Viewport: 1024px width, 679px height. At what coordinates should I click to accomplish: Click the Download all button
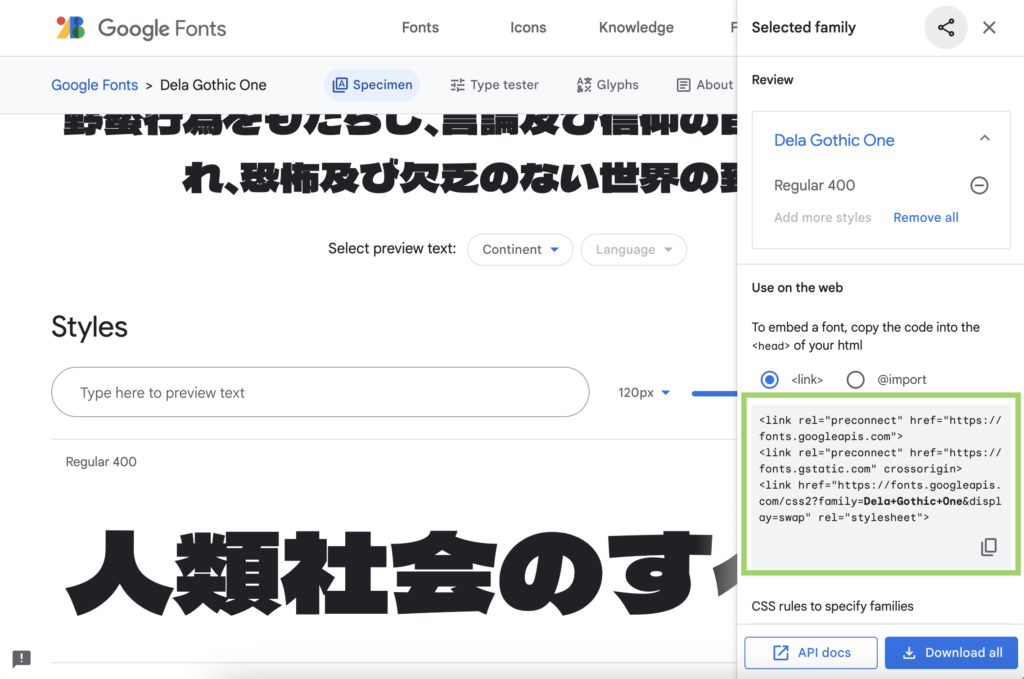(951, 653)
